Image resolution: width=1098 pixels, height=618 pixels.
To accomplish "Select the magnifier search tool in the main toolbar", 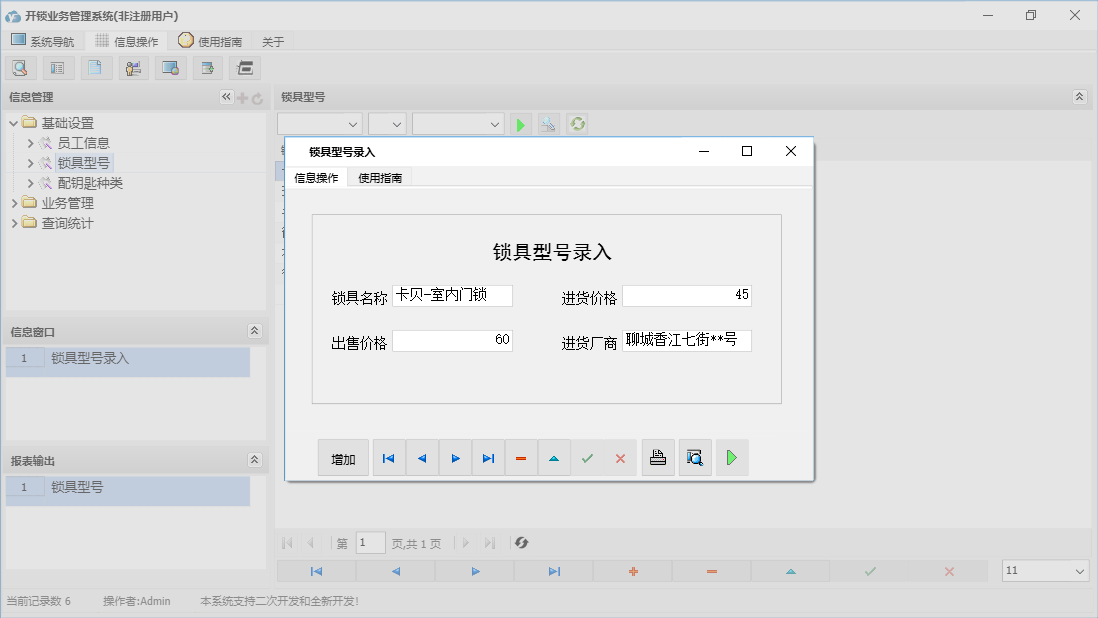I will pos(21,67).
